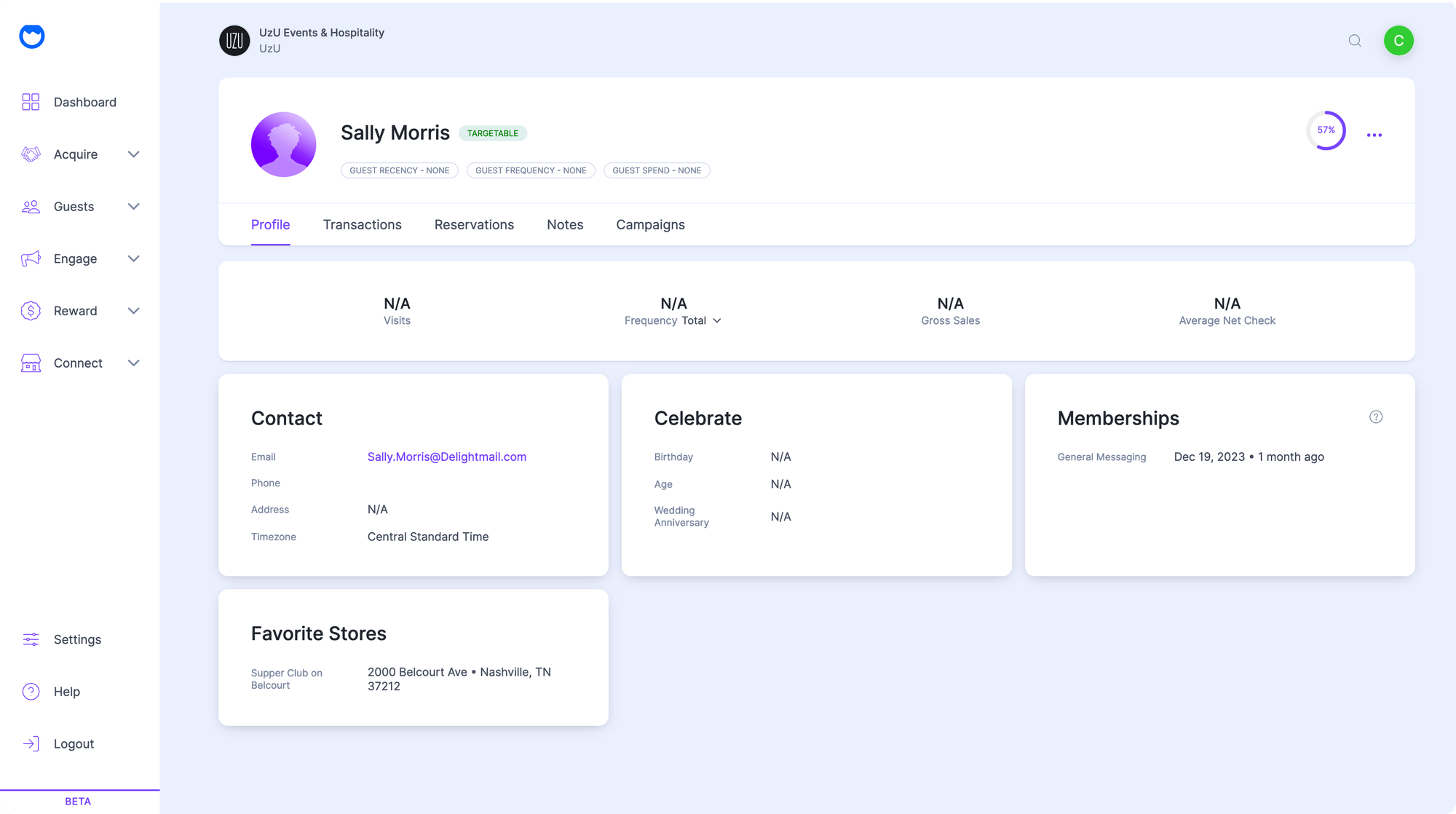This screenshot has width=1456, height=814.
Task: Email Sally.Morris@Delightmail.com via the link
Action: point(446,457)
